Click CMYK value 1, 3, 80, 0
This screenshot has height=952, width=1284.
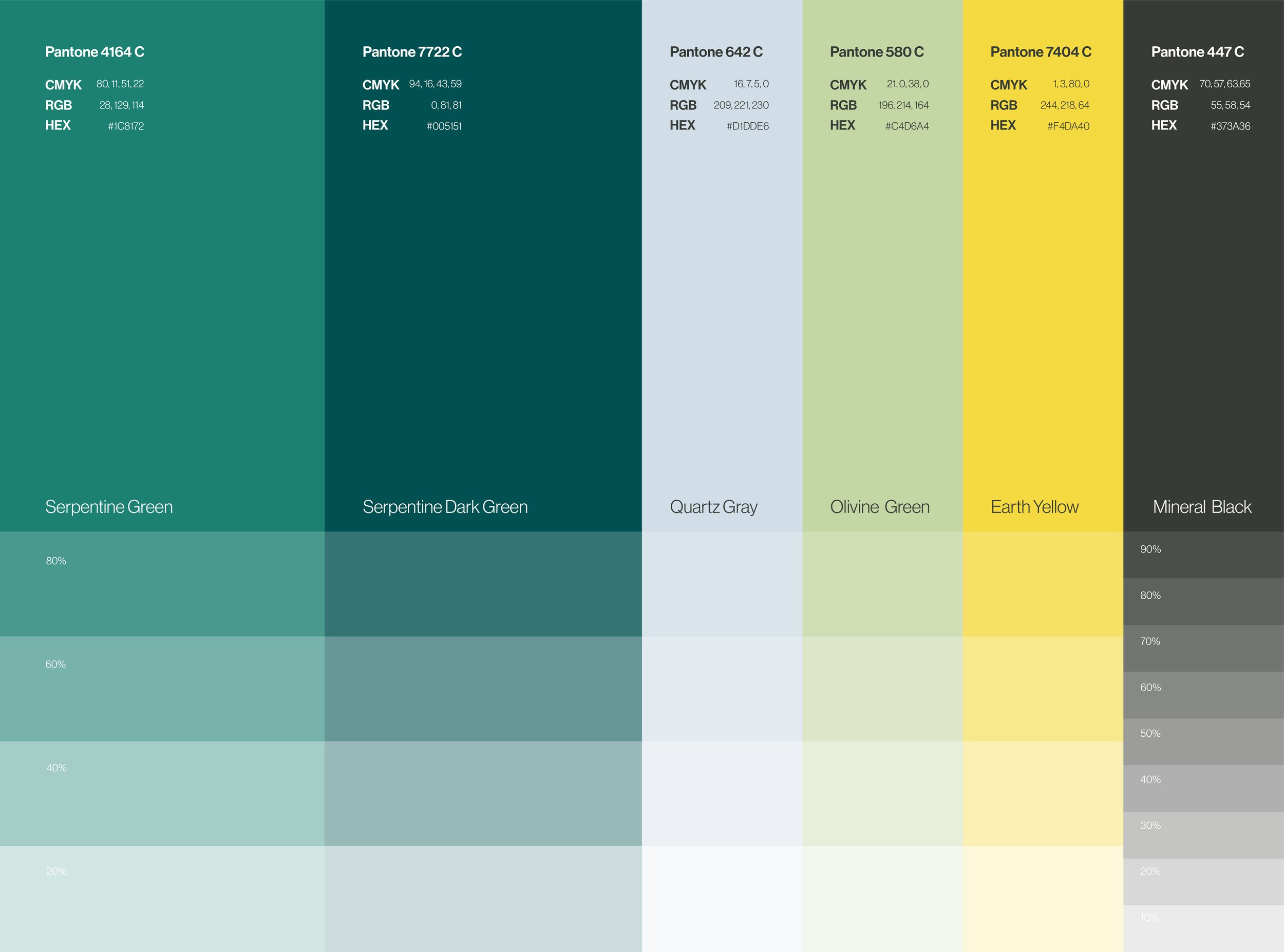[x=1071, y=84]
